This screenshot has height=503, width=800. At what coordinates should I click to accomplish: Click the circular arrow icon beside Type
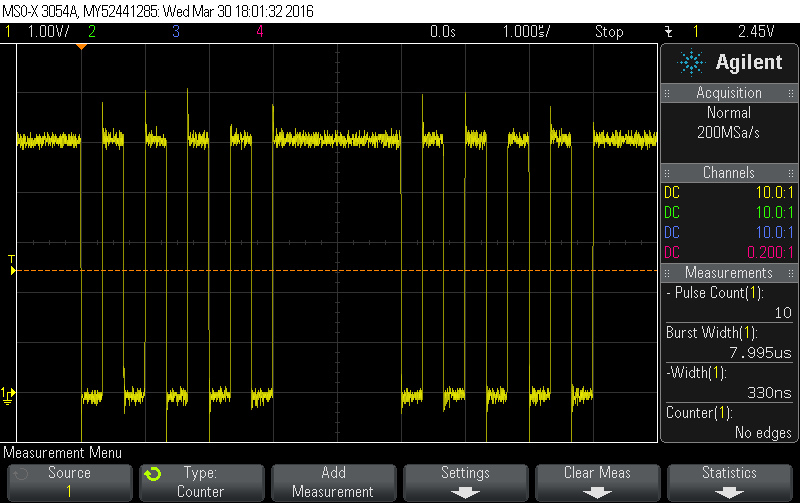click(152, 474)
